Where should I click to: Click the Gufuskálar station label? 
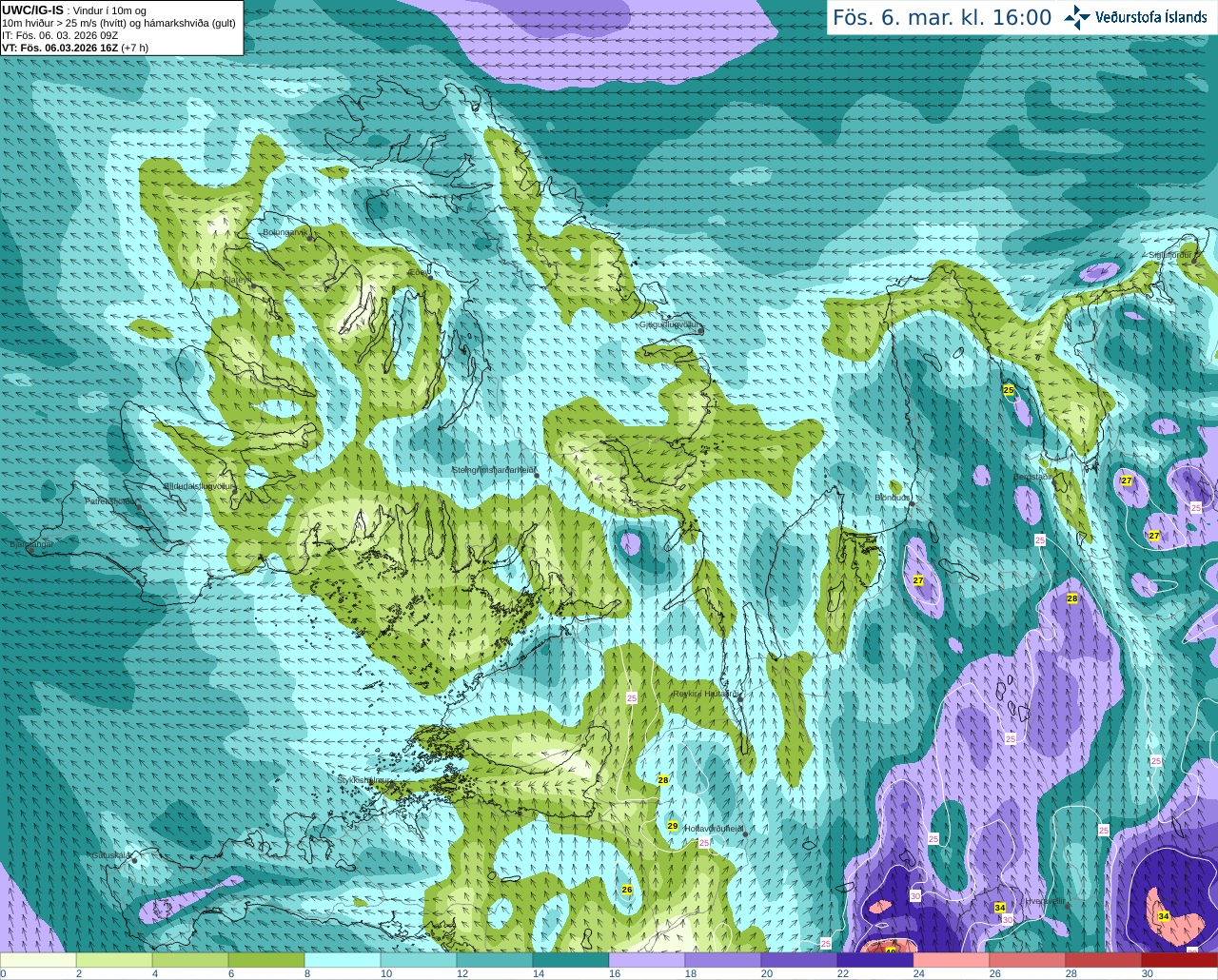coord(110,854)
